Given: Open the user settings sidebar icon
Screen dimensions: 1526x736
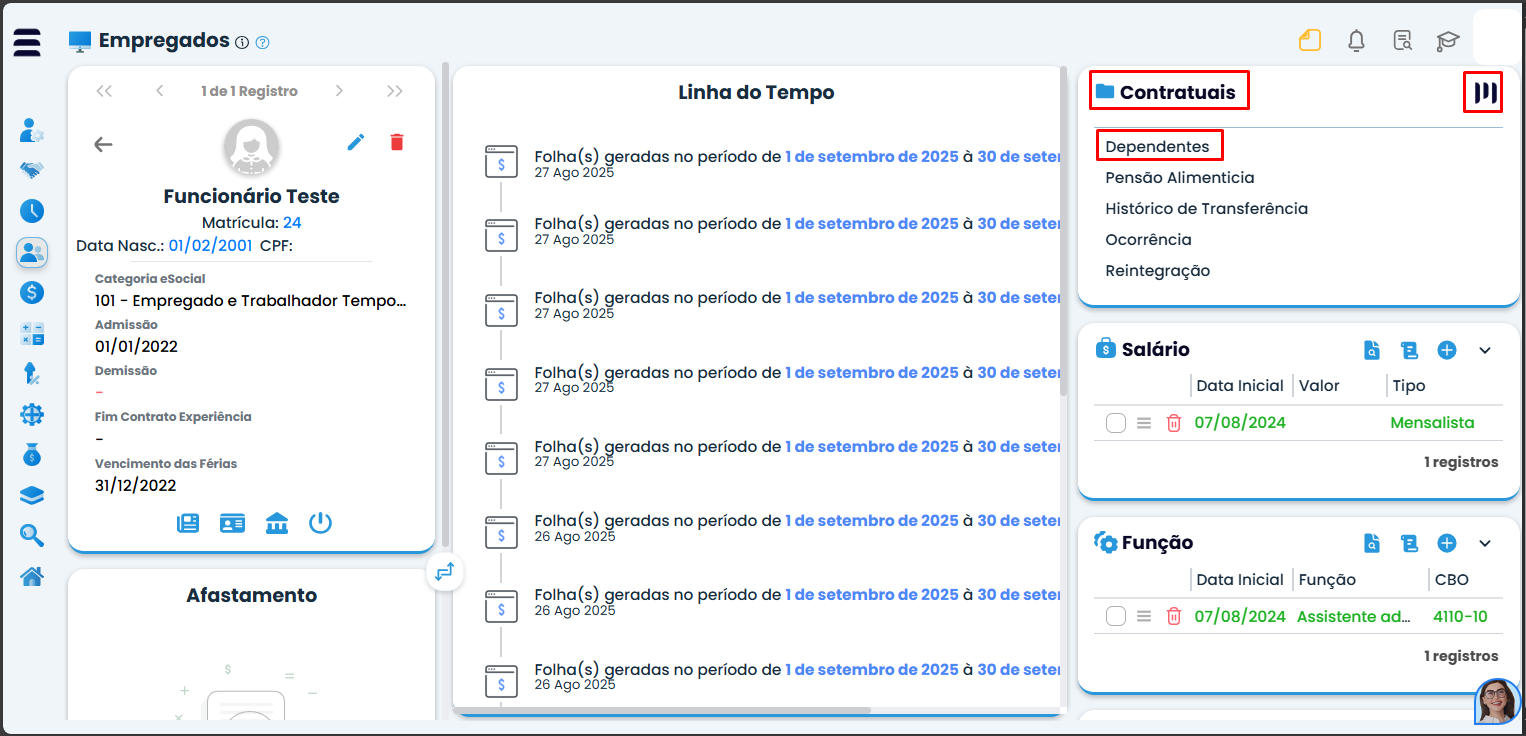Looking at the screenshot, I should click(32, 130).
